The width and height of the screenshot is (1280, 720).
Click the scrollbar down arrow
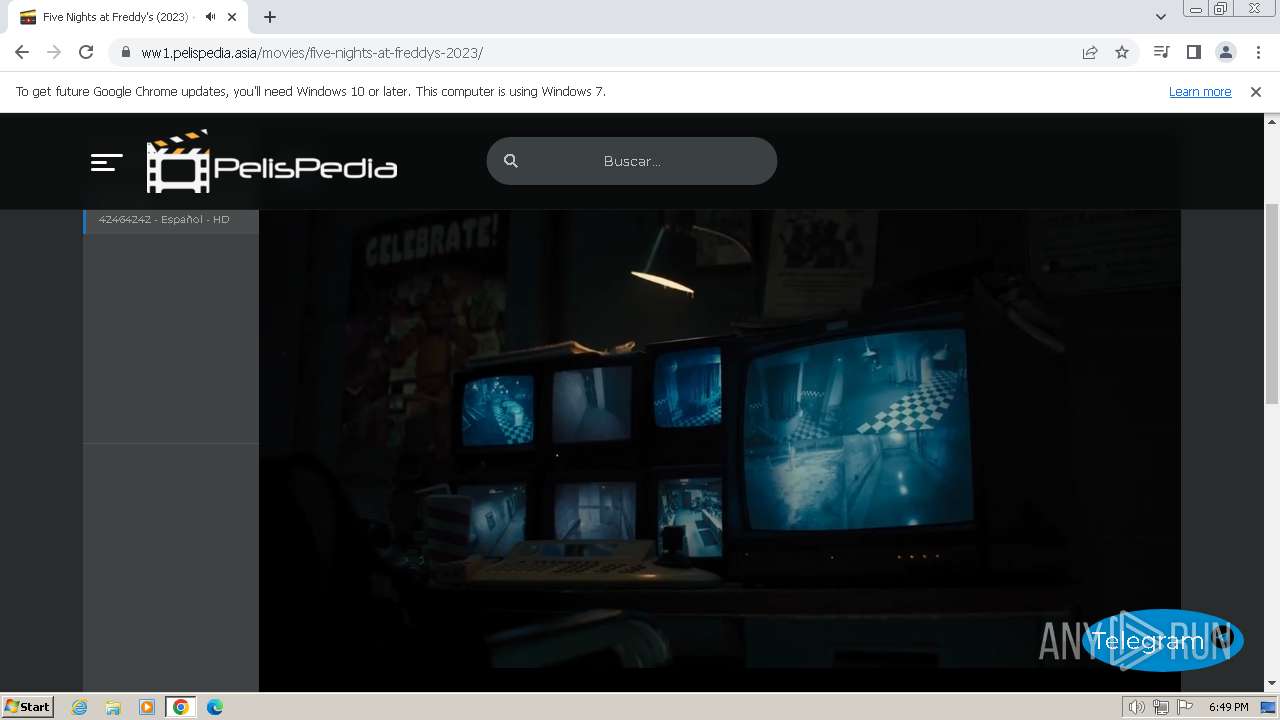(1272, 683)
